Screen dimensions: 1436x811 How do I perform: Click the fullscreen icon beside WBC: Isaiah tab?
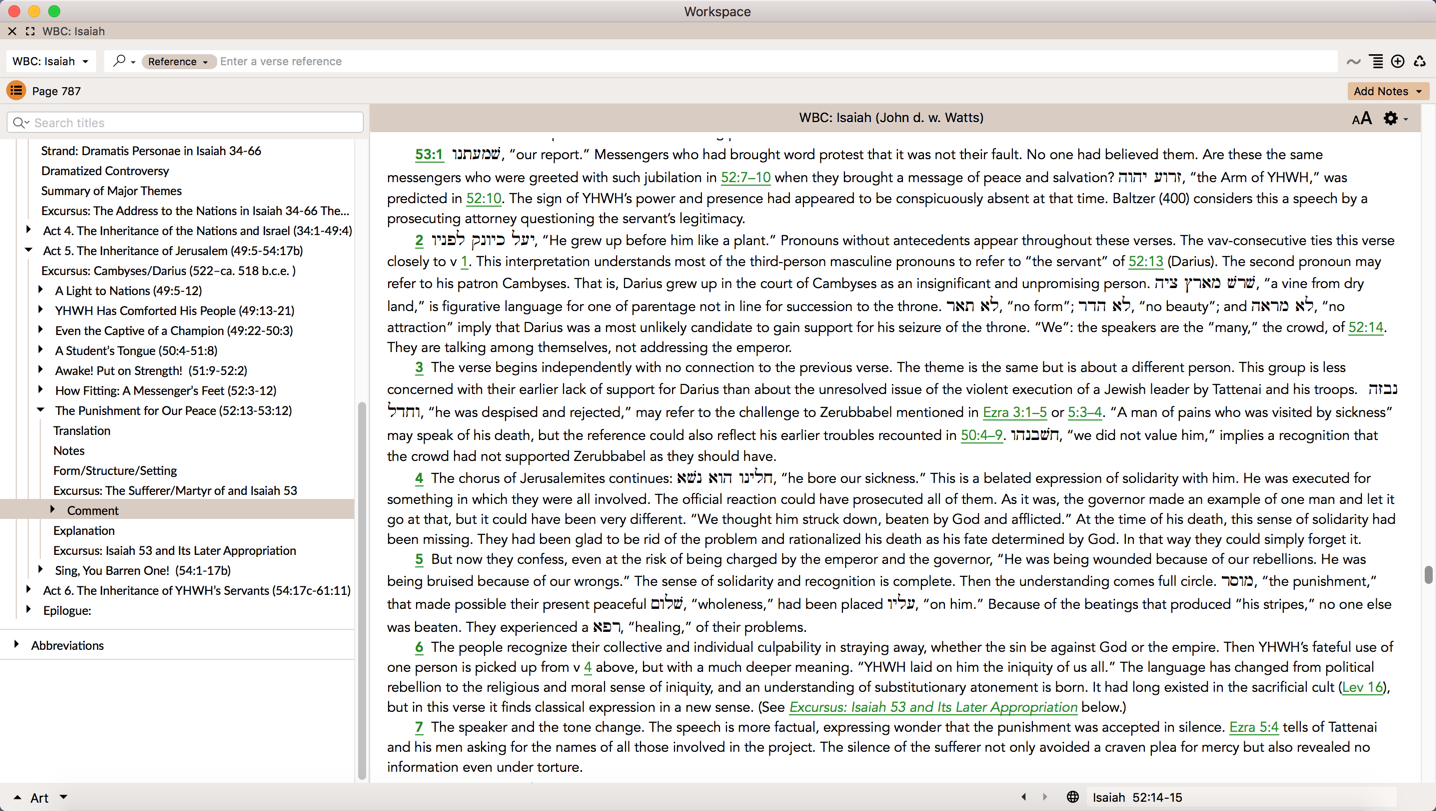tap(30, 32)
